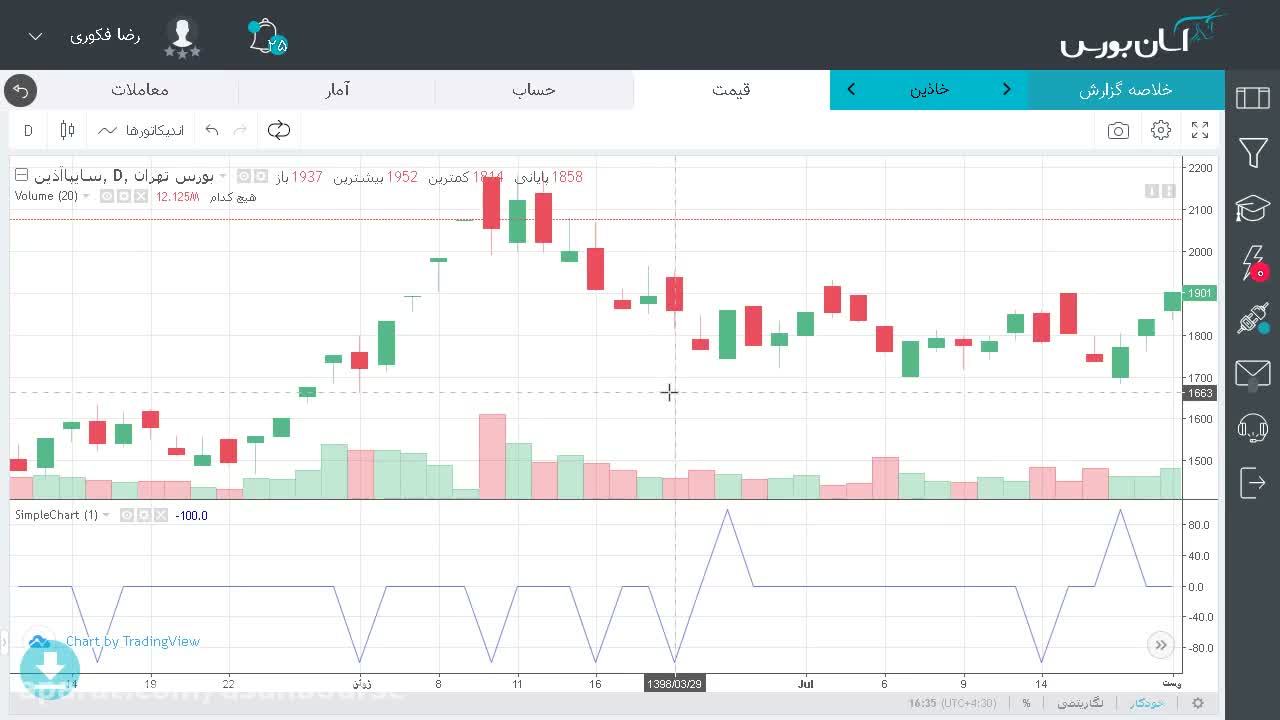
Task: Open the education graduation cap icon
Action: tap(1253, 208)
